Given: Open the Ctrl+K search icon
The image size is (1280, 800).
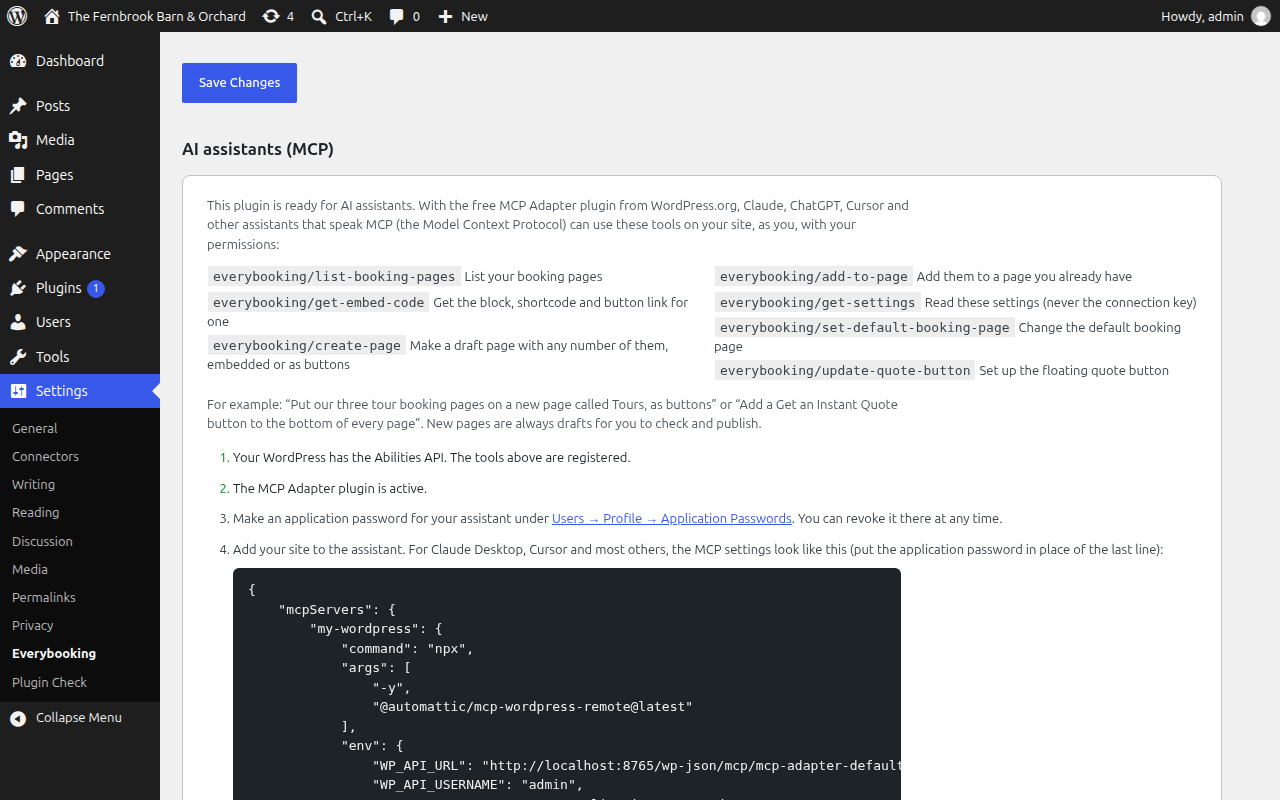Looking at the screenshot, I should pyautogui.click(x=319, y=16).
